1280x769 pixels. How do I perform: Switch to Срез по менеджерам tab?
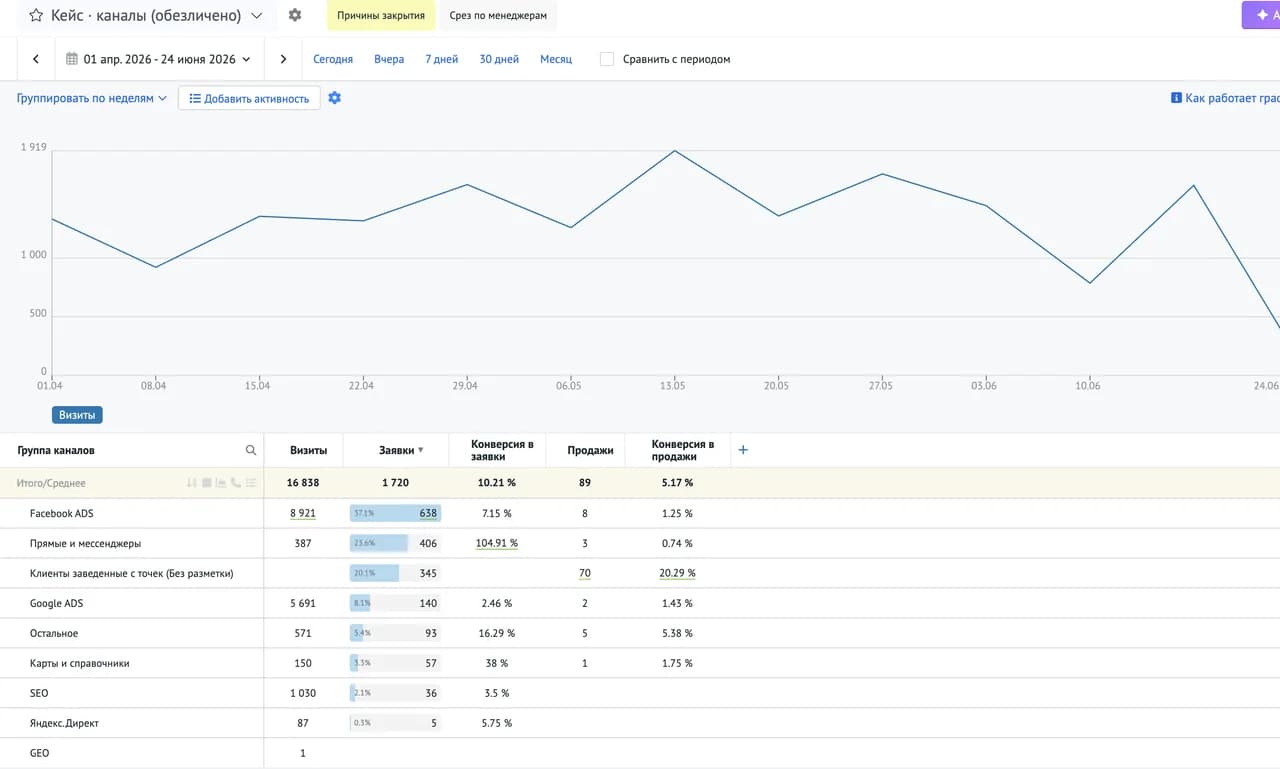coord(498,16)
